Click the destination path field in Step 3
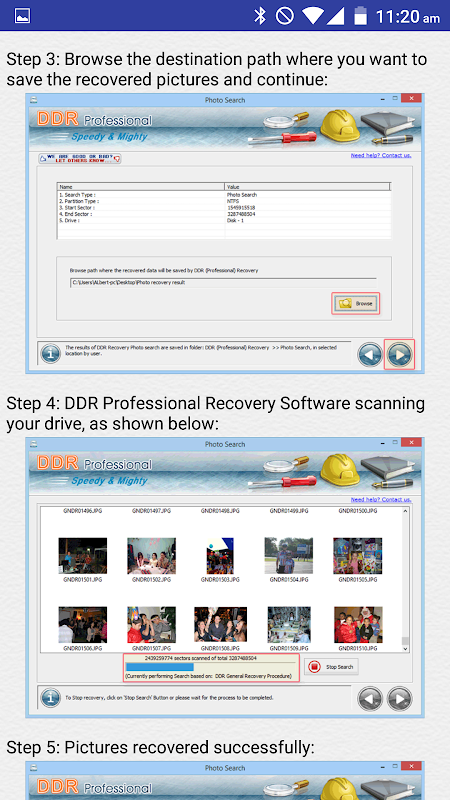Image resolution: width=450 pixels, height=800 pixels. (x=223, y=282)
